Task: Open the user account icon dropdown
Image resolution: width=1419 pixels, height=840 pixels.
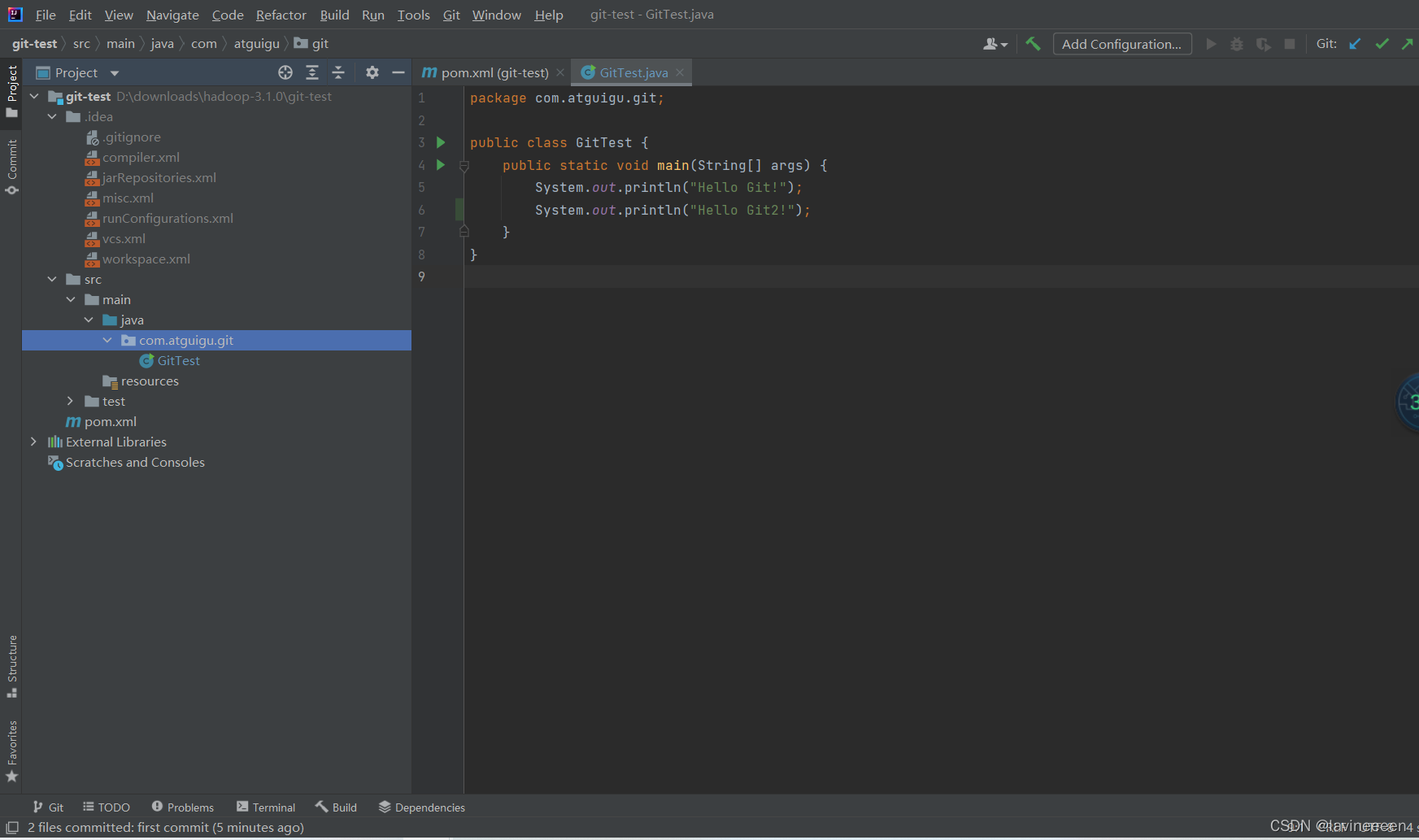Action: coord(995,44)
